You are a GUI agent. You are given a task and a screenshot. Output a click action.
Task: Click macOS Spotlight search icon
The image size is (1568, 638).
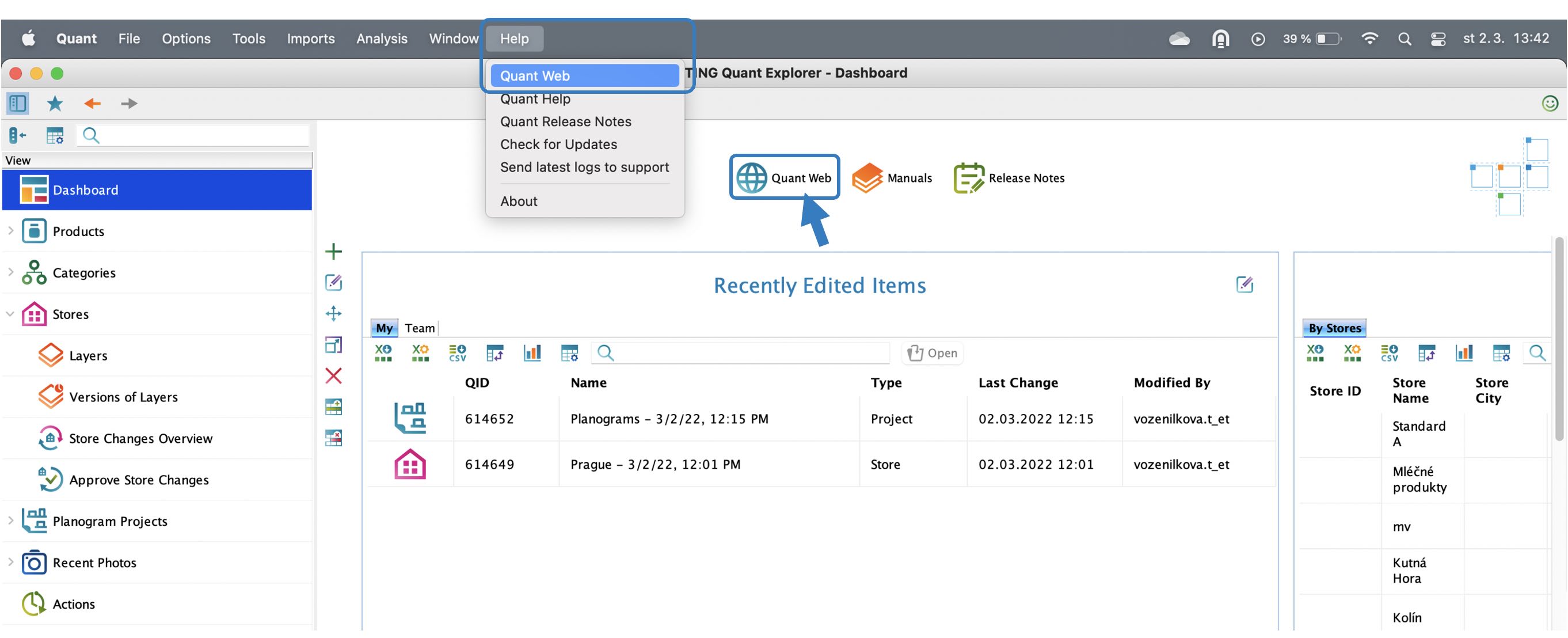(1403, 39)
